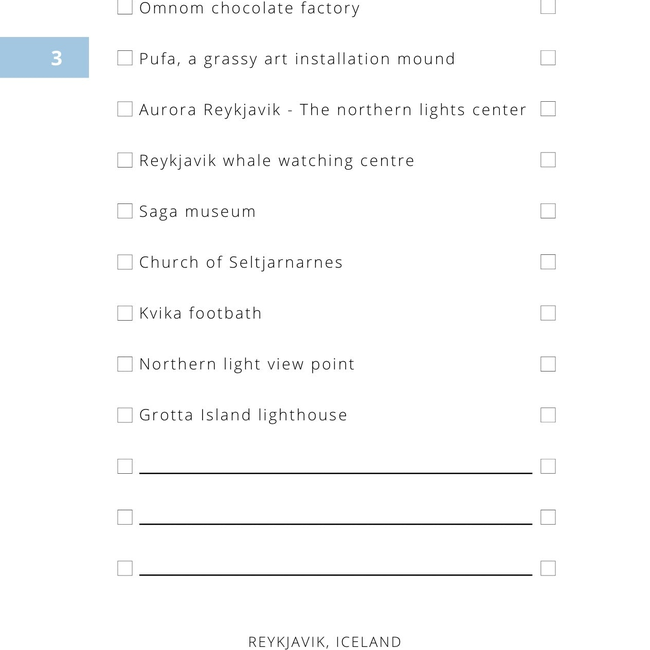Check the left box of last blank line
This screenshot has height=650, width=650.
pos(125,568)
